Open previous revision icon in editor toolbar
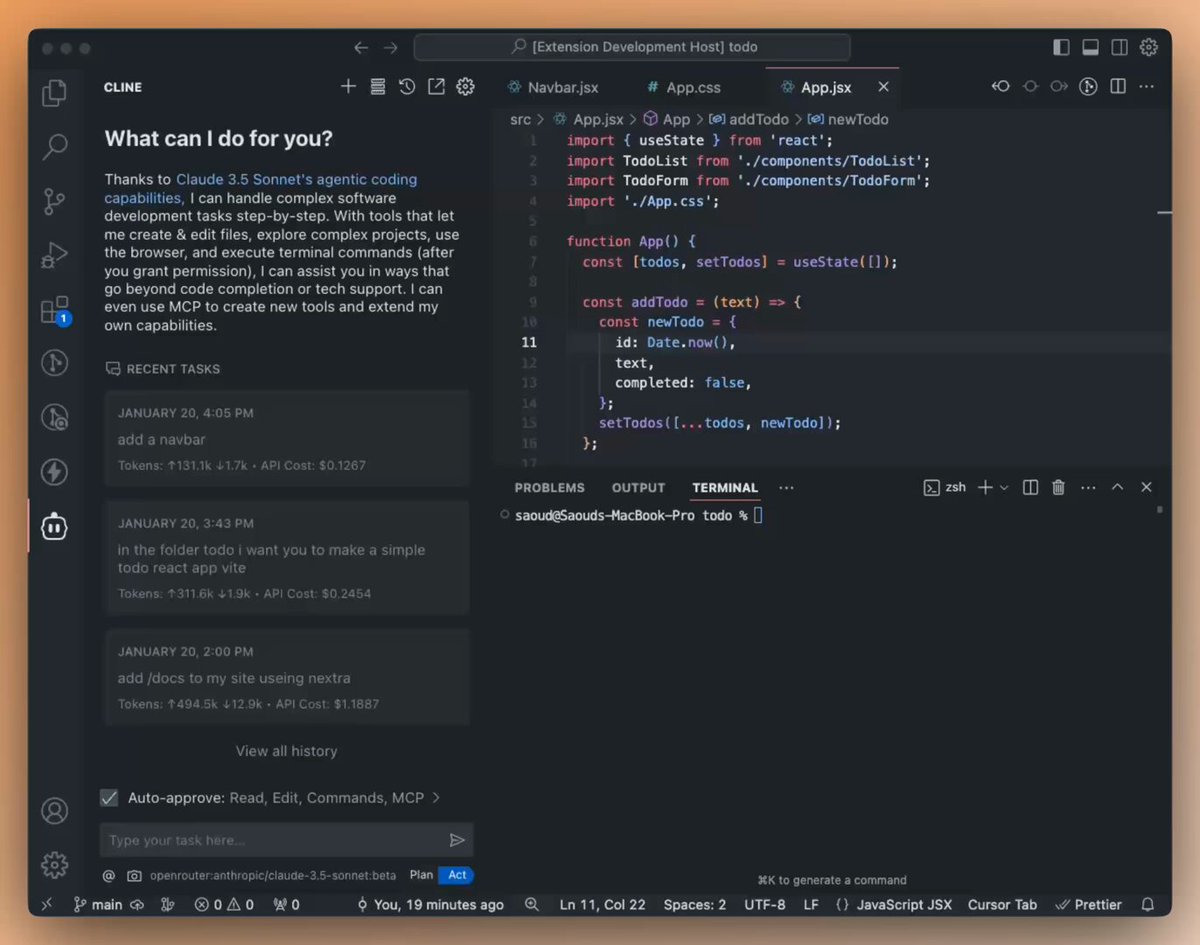Viewport: 1200px width, 945px height. pos(1000,87)
